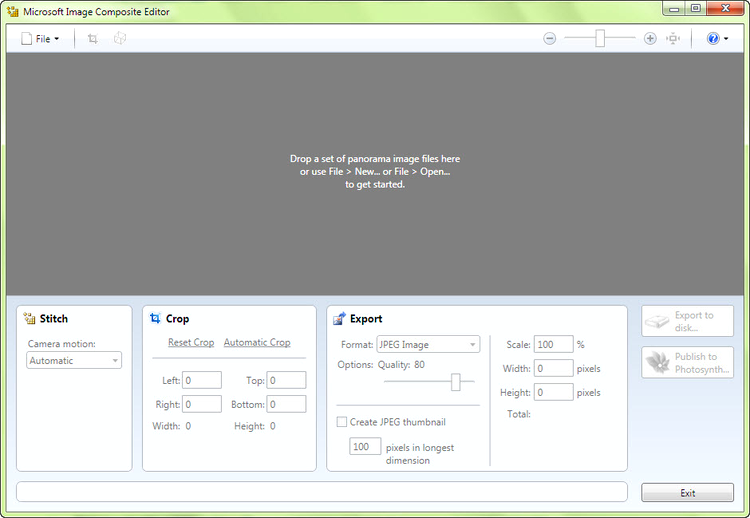Close the Image Composite Editor window

(x=725, y=8)
